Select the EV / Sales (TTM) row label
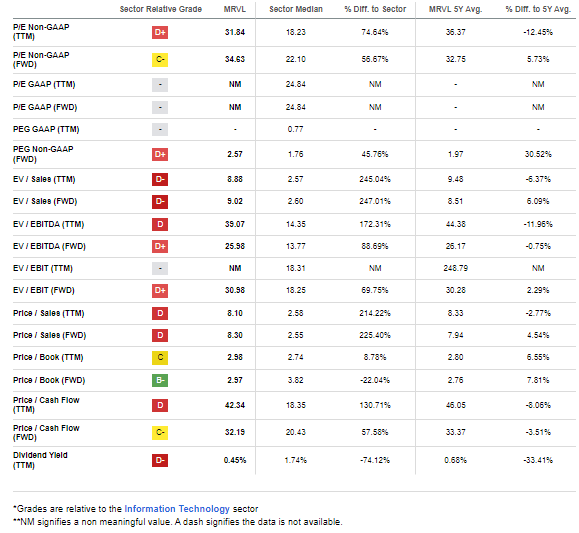 coord(44,180)
